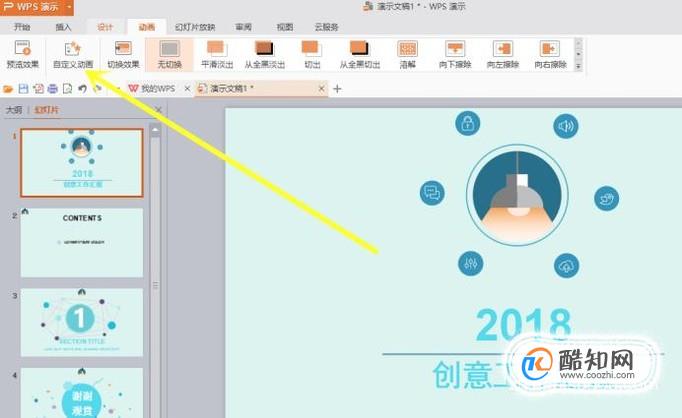Click the Save icon in quick toolbar
682x418 pixels.
[x=23, y=89]
